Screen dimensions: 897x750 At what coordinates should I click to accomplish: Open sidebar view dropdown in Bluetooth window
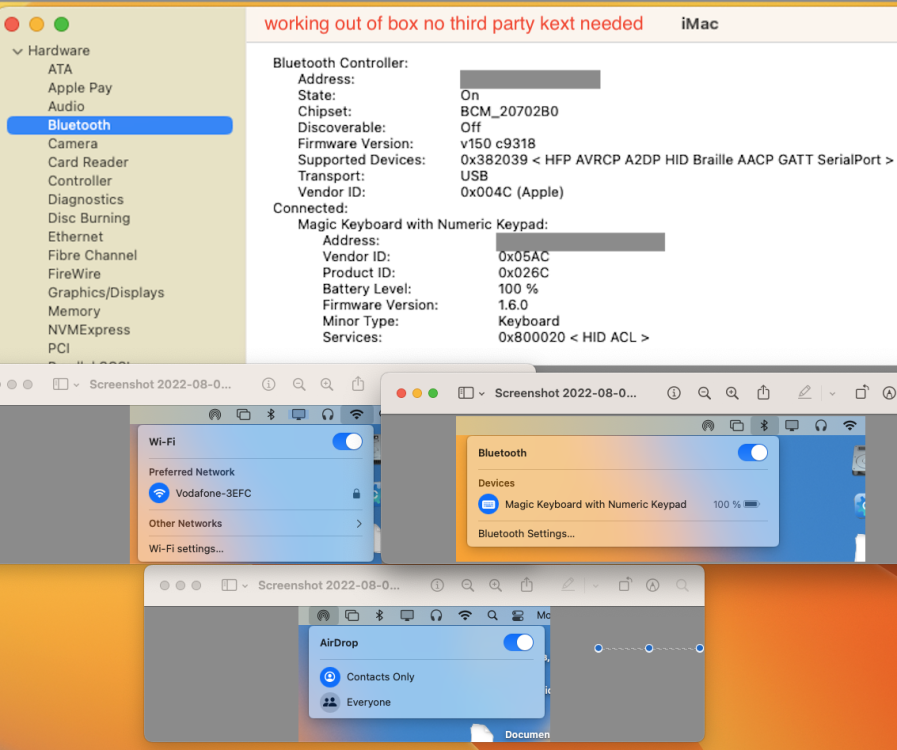point(482,394)
